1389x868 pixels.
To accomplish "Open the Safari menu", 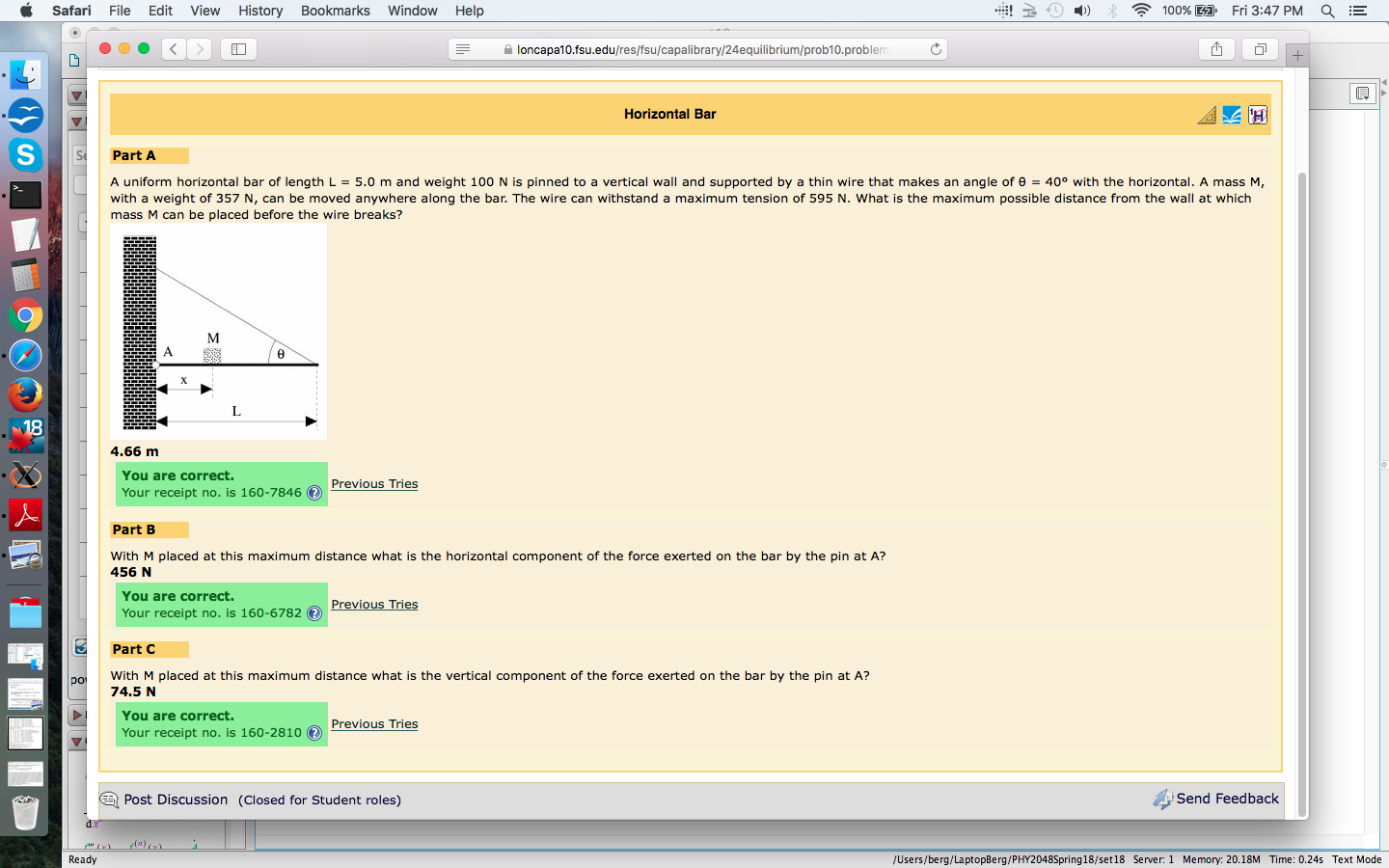I will coord(71,11).
